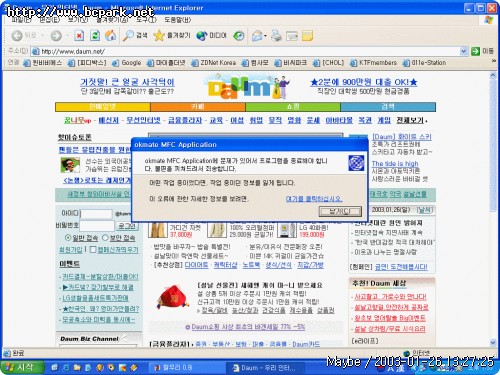Click the dialog's globe application icon

pyautogui.click(x=356, y=163)
